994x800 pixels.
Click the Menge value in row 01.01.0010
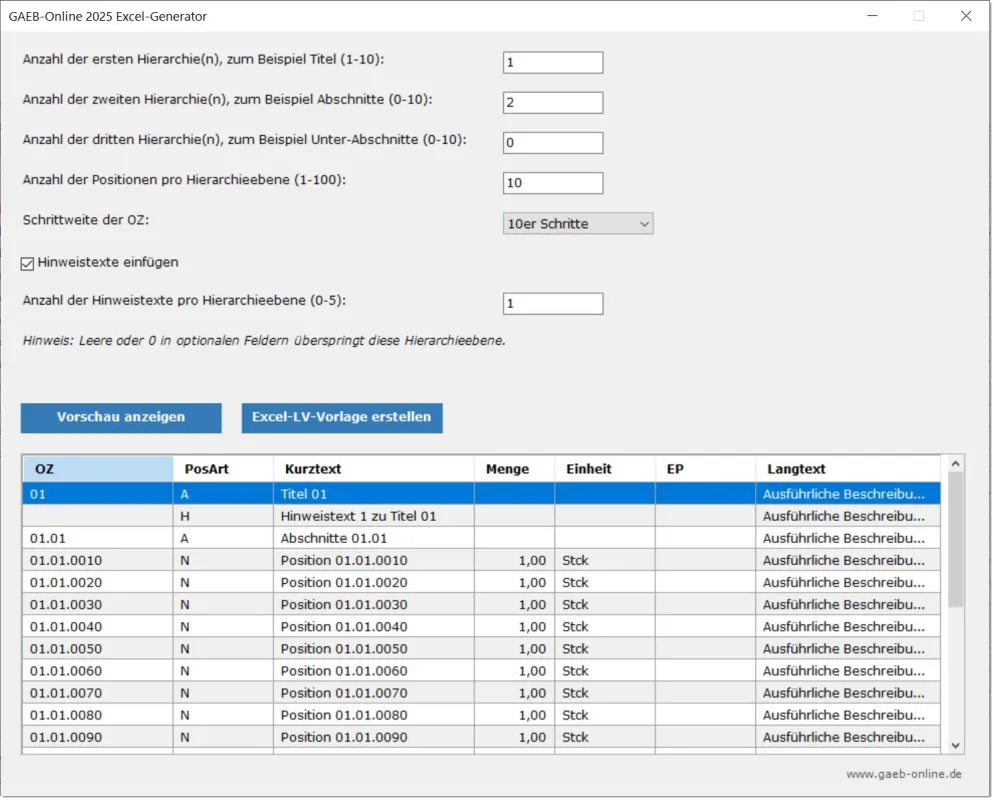(x=515, y=560)
